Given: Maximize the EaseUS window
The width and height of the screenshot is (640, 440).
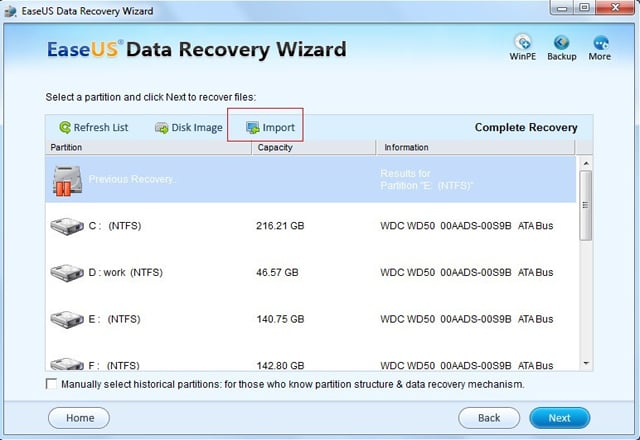Looking at the screenshot, I should (x=584, y=7).
